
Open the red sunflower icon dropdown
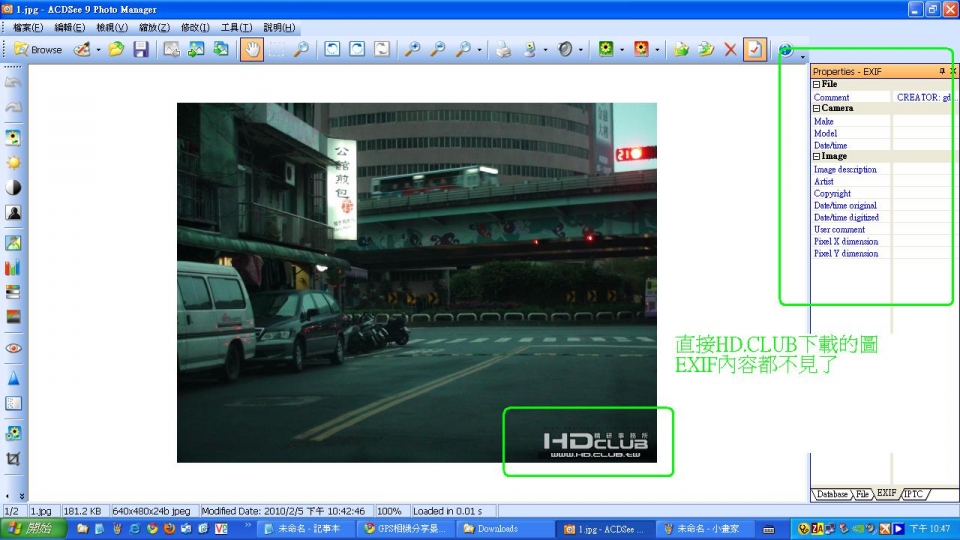click(x=657, y=50)
